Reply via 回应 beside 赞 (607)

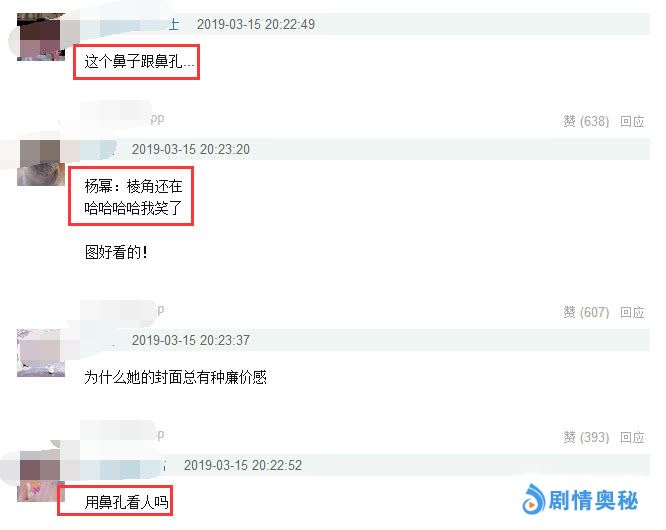(x=632, y=313)
